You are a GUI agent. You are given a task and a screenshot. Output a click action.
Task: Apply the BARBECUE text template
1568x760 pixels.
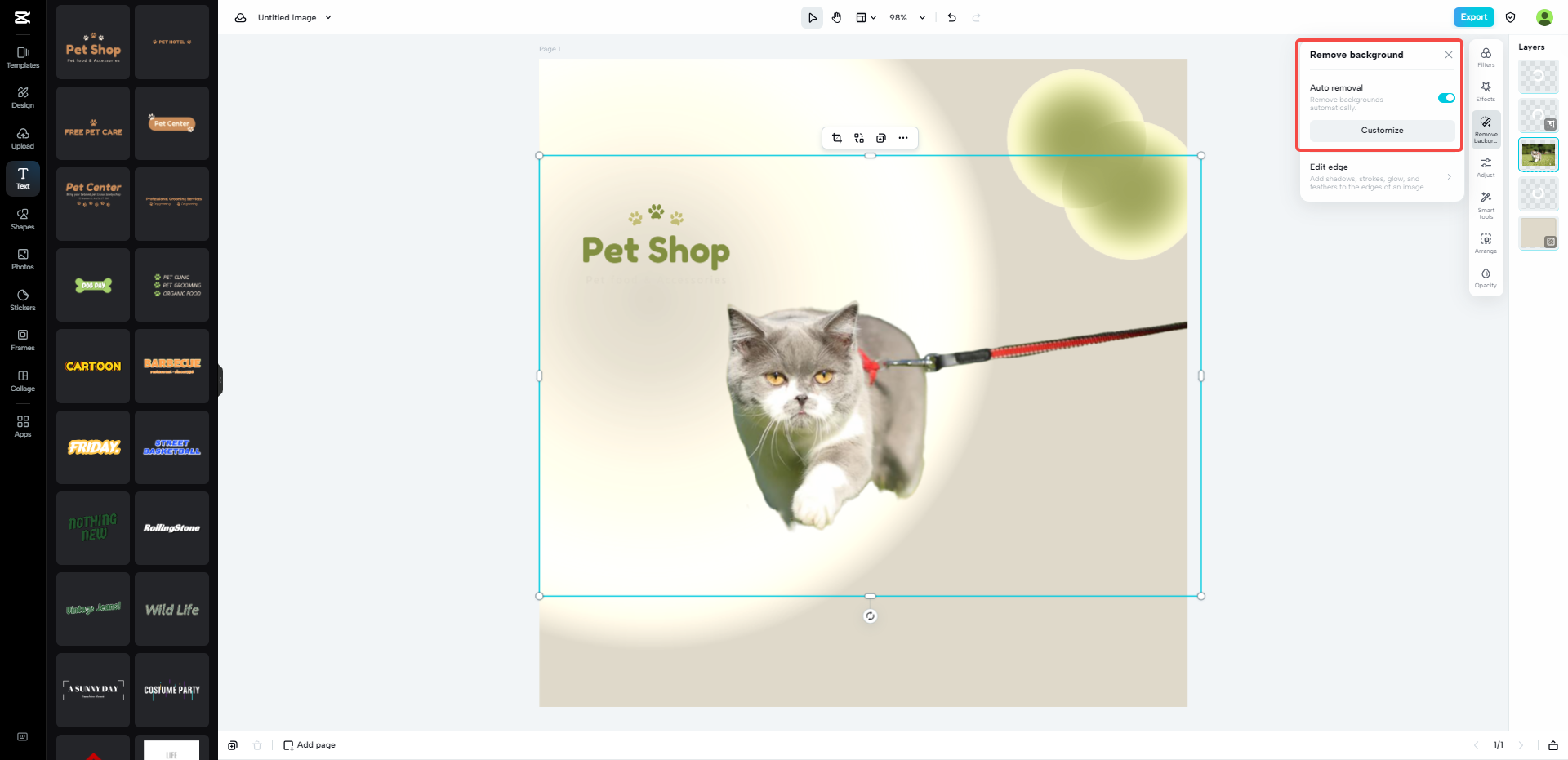point(171,366)
